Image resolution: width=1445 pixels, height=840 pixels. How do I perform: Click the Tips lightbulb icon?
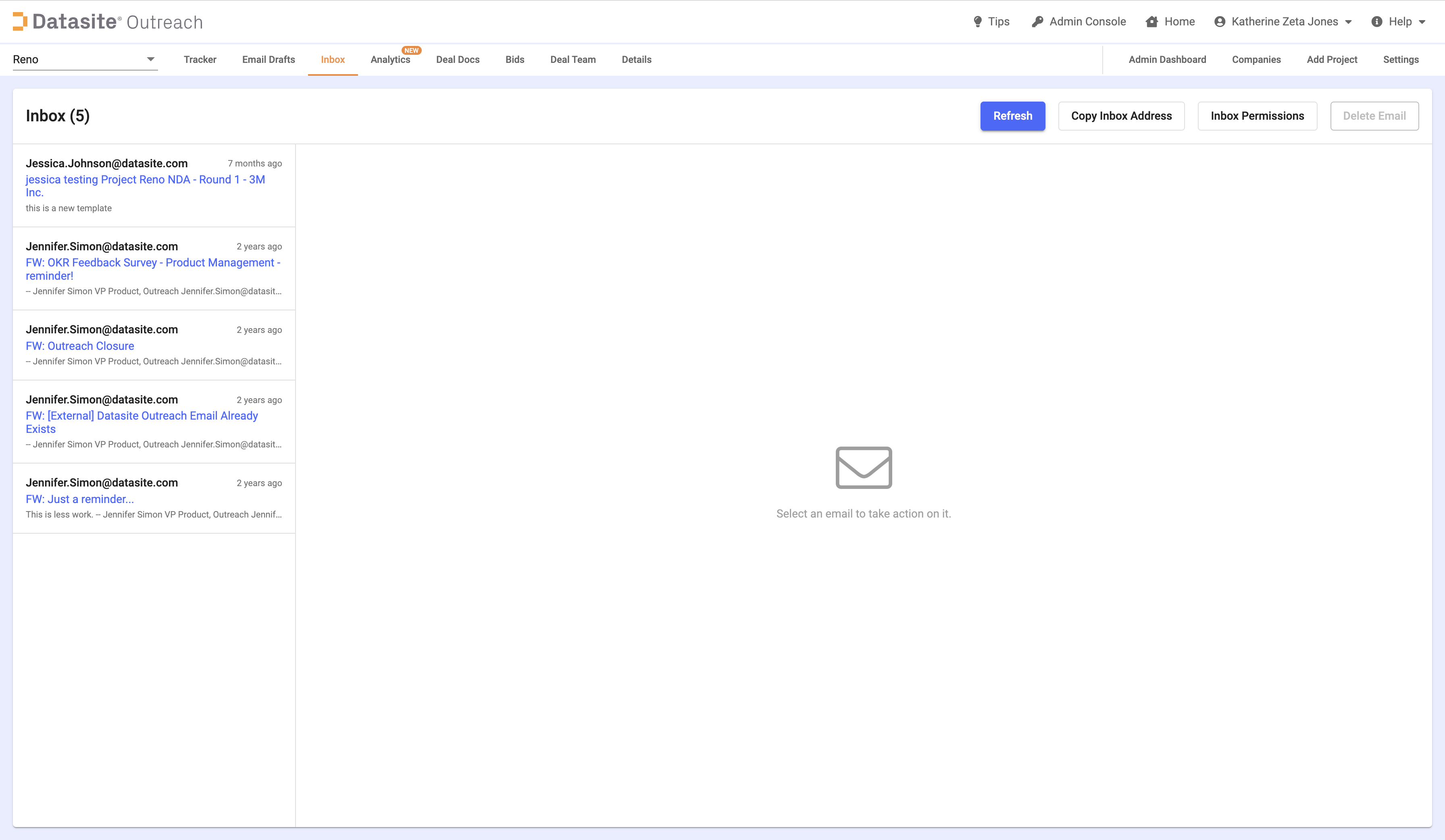(x=978, y=22)
